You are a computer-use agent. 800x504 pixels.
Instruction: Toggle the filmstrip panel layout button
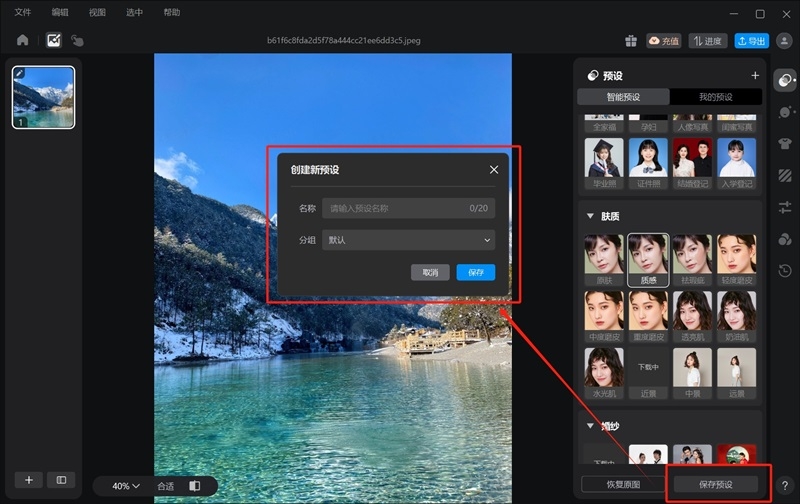pyautogui.click(x=61, y=480)
